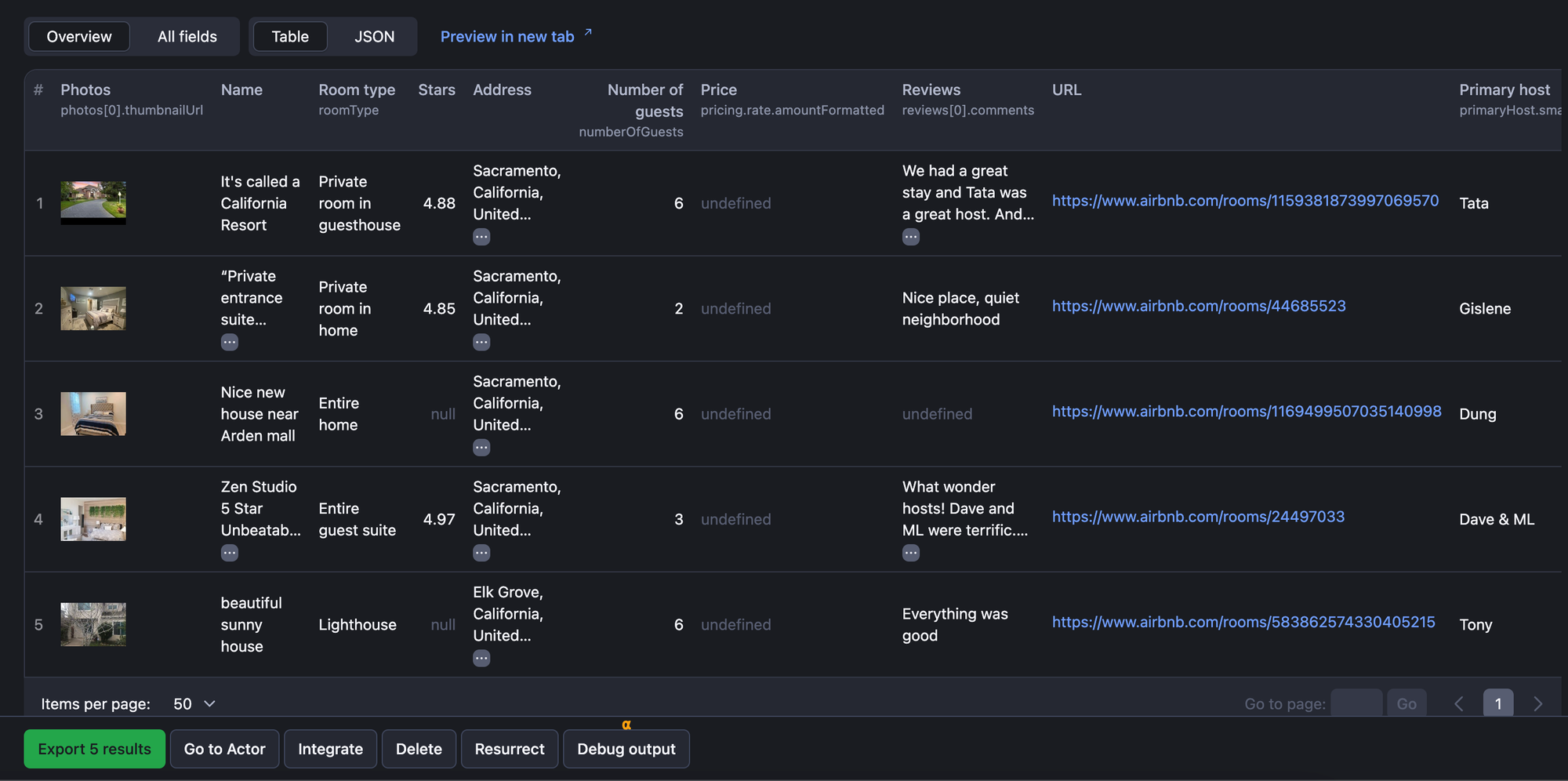Click host name Dave & ML
The width and height of the screenshot is (1568, 781).
coord(1497,519)
